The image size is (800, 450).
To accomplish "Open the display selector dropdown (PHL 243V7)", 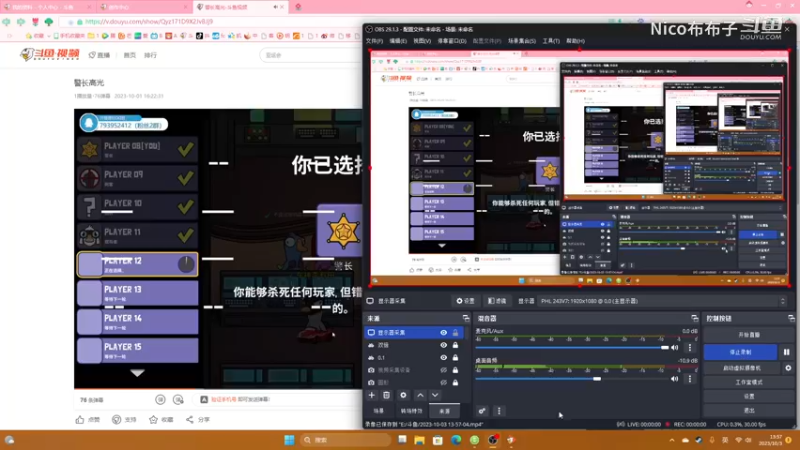I will pyautogui.click(x=663, y=301).
